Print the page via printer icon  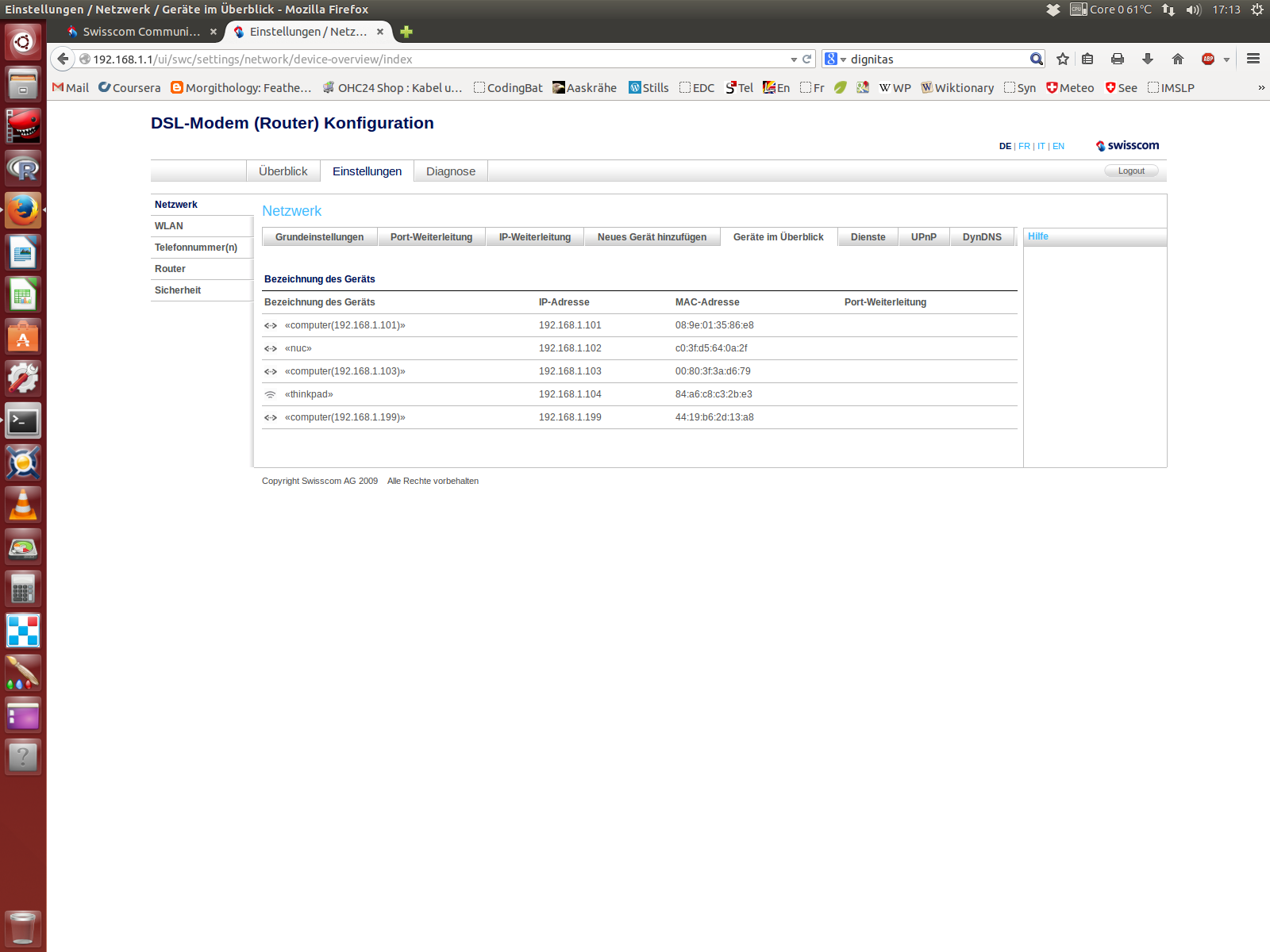coord(1118,59)
